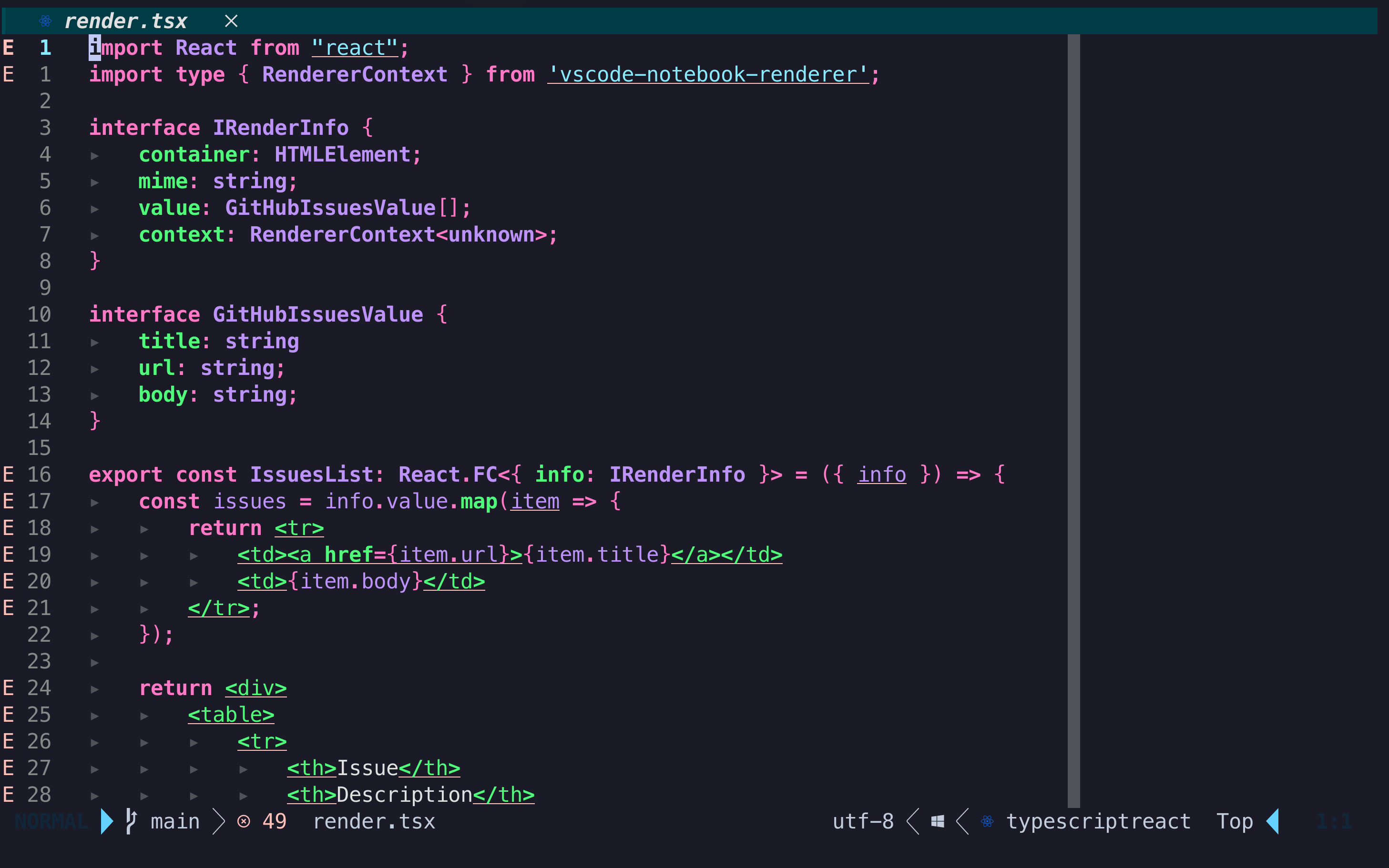1389x868 pixels.
Task: Click the E error marker beside line 16
Action: coord(8,474)
